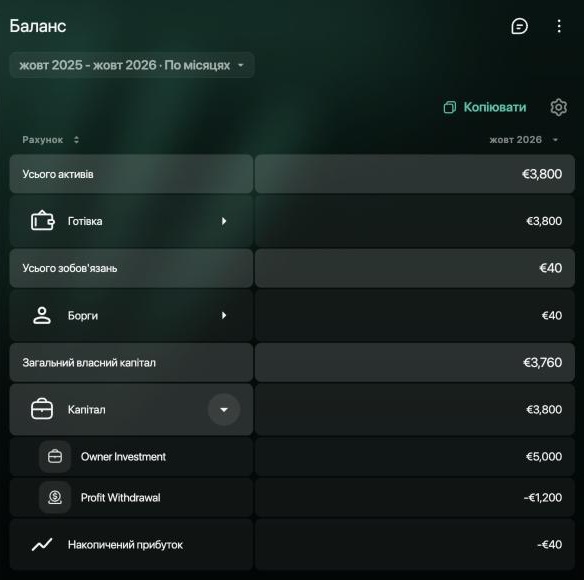The image size is (584, 580).
Task: Click the Owner Investment briefcase icon
Action: click(x=55, y=456)
